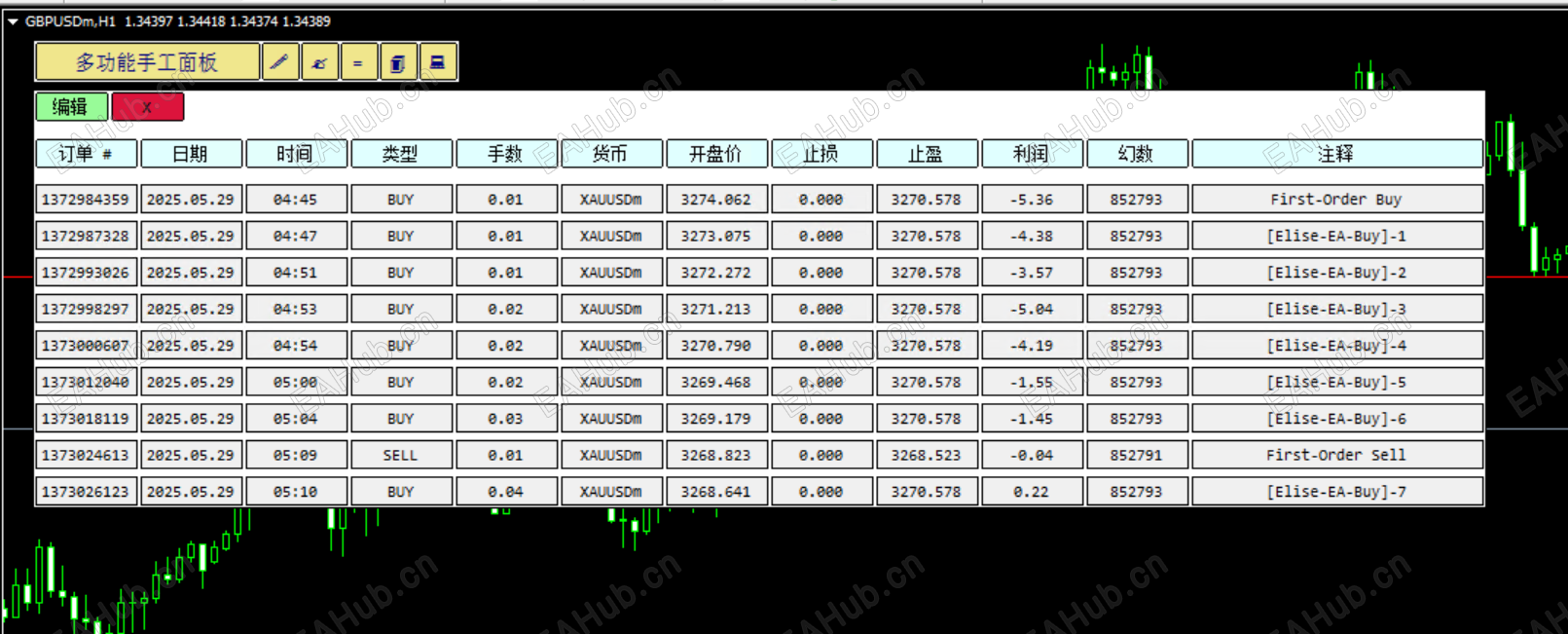Screen dimensions: 1568x634
Task: Click the 利润 column header
Action: [1032, 154]
